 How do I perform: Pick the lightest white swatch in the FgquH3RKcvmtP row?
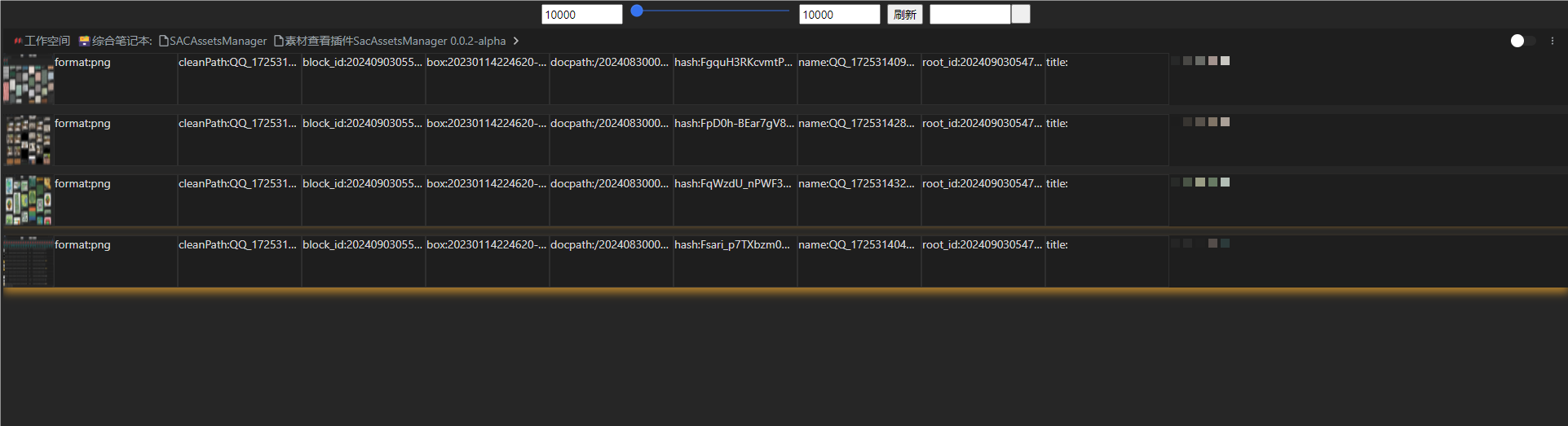(x=1225, y=61)
